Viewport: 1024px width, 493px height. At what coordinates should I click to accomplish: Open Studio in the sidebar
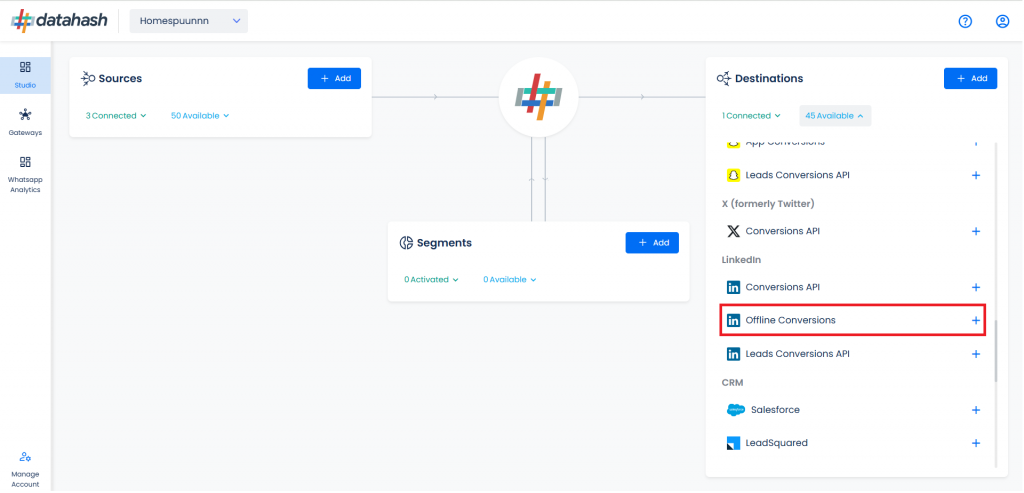point(25,76)
